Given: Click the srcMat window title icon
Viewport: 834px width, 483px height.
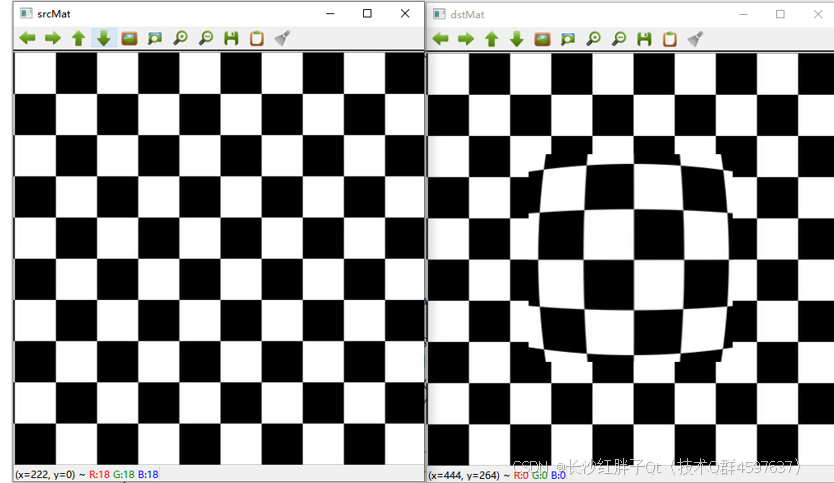Looking at the screenshot, I should coord(26,13).
